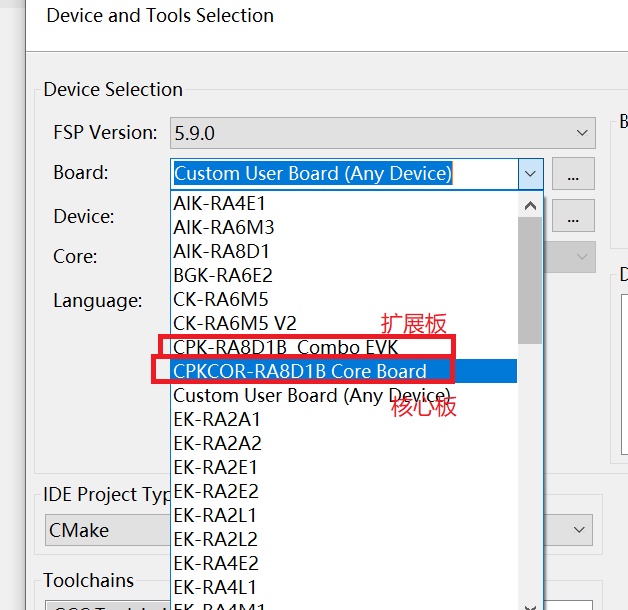Select BGK-RA6E2 from the board list
628x610 pixels.
tap(344, 276)
